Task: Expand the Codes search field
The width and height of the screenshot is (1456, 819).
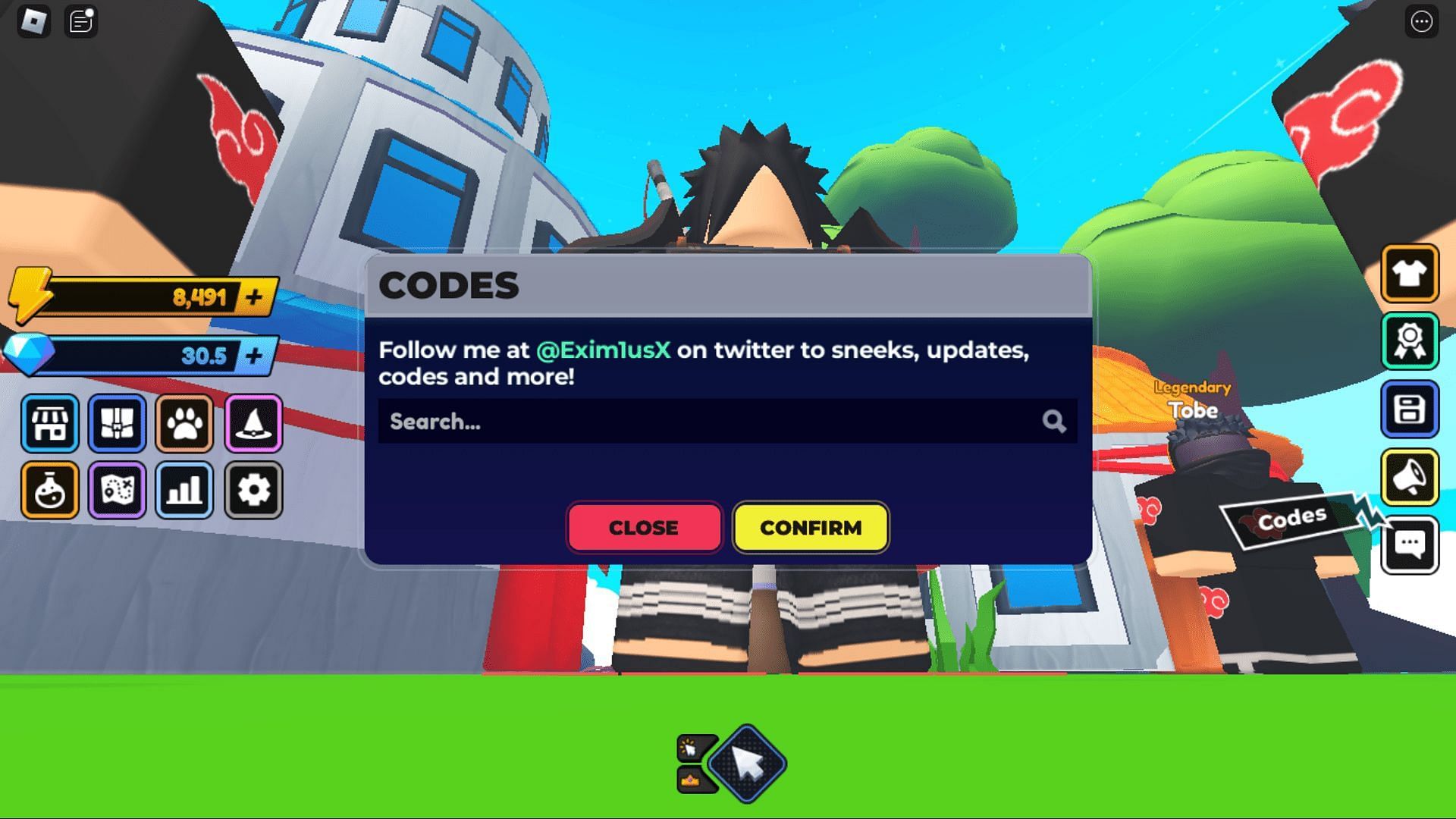Action: click(x=727, y=420)
